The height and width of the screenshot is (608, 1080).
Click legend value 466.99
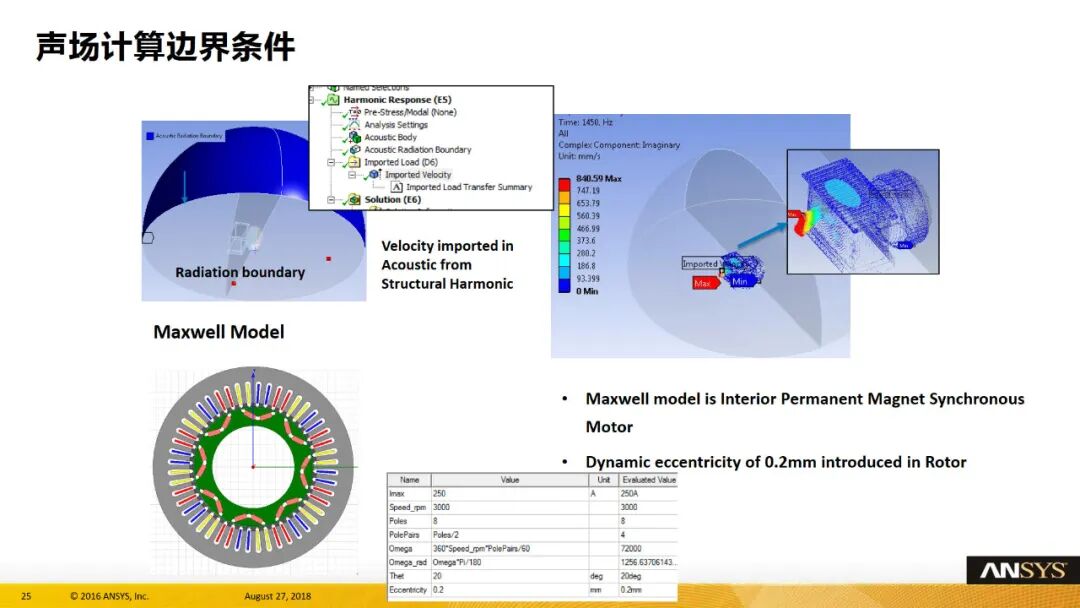tap(588, 229)
